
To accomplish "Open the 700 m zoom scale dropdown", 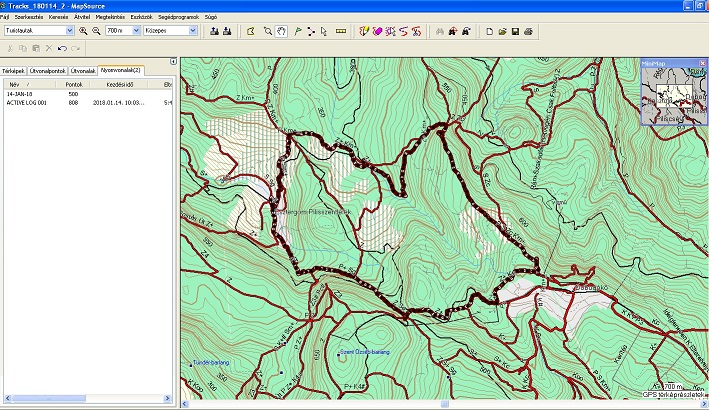I will coord(135,31).
